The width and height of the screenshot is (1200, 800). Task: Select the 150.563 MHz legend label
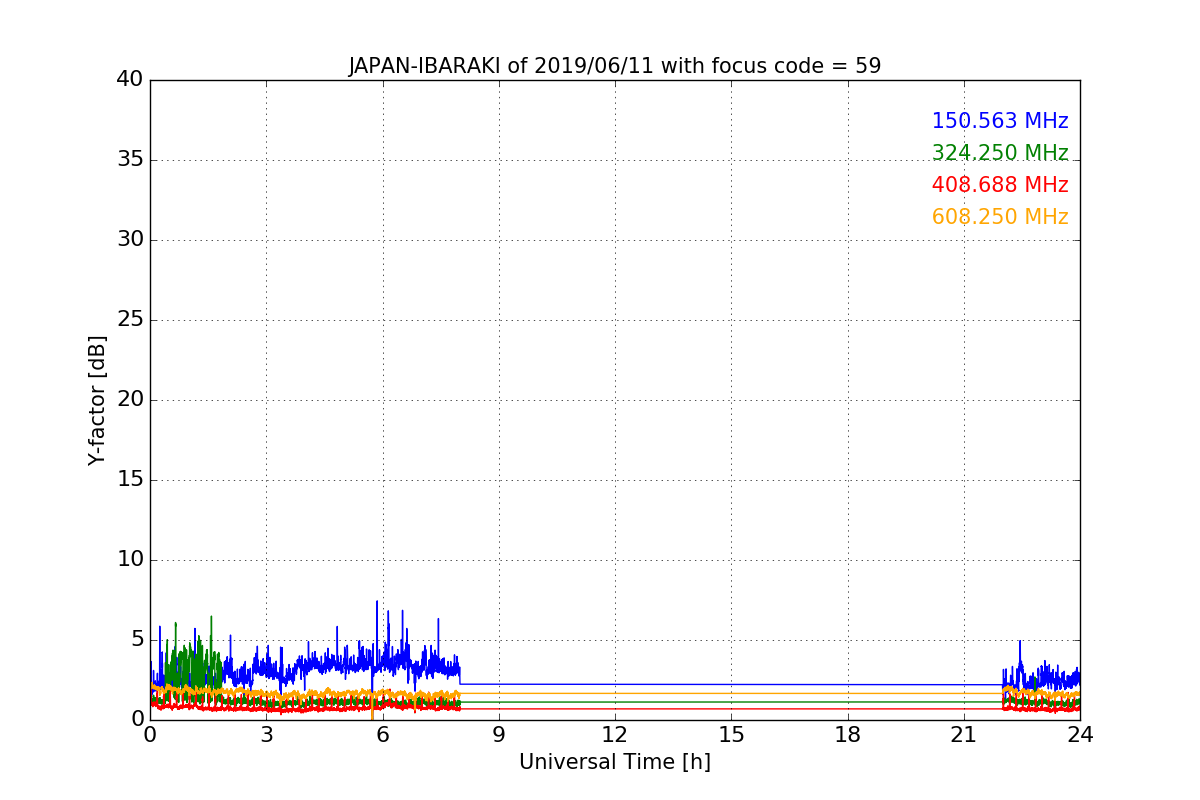(1000, 121)
